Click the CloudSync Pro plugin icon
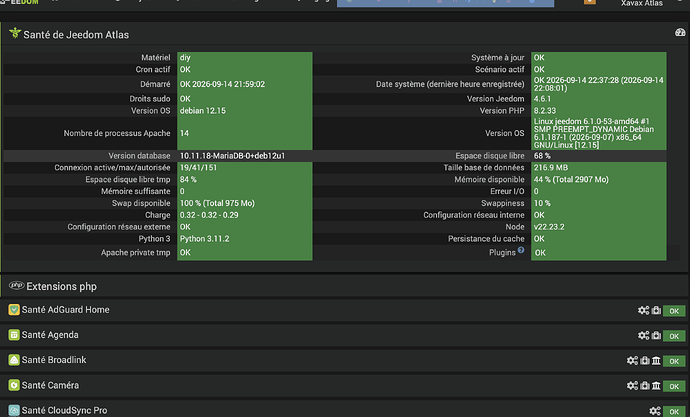 [14, 410]
